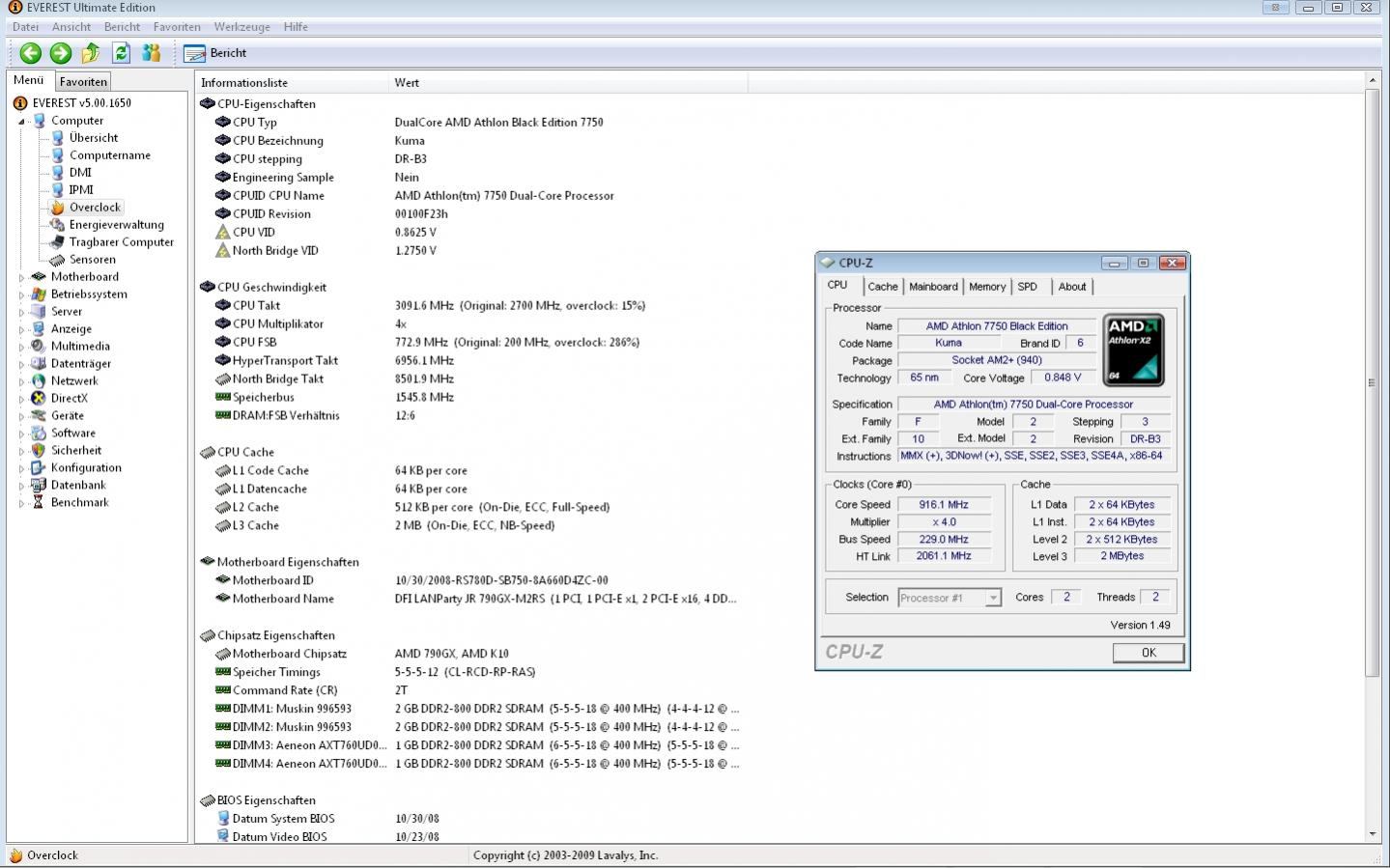The image size is (1390, 868).
Task: Open the Werkzeuge menu
Action: pyautogui.click(x=242, y=27)
